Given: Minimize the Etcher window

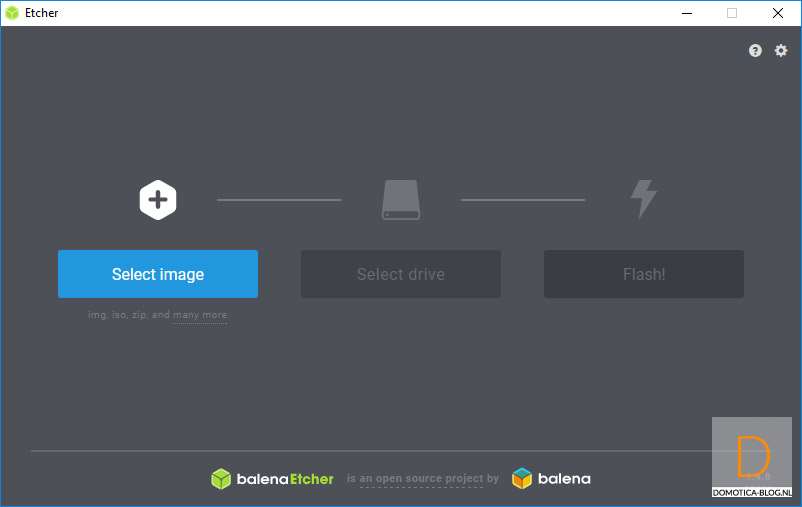Looking at the screenshot, I should [x=687, y=13].
